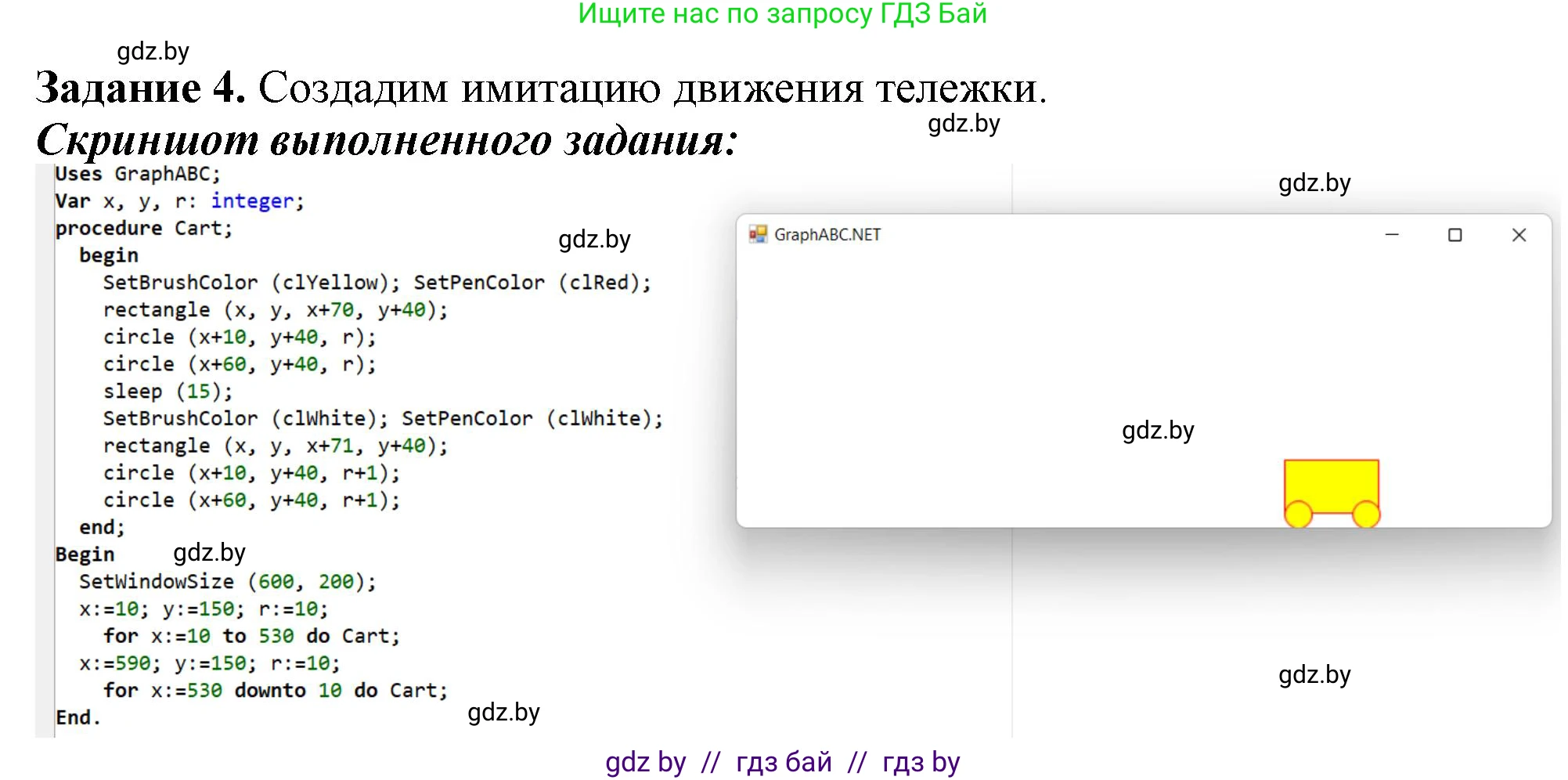The image size is (1568, 780).
Task: Click the right wheel of the cart
Action: tap(1366, 515)
